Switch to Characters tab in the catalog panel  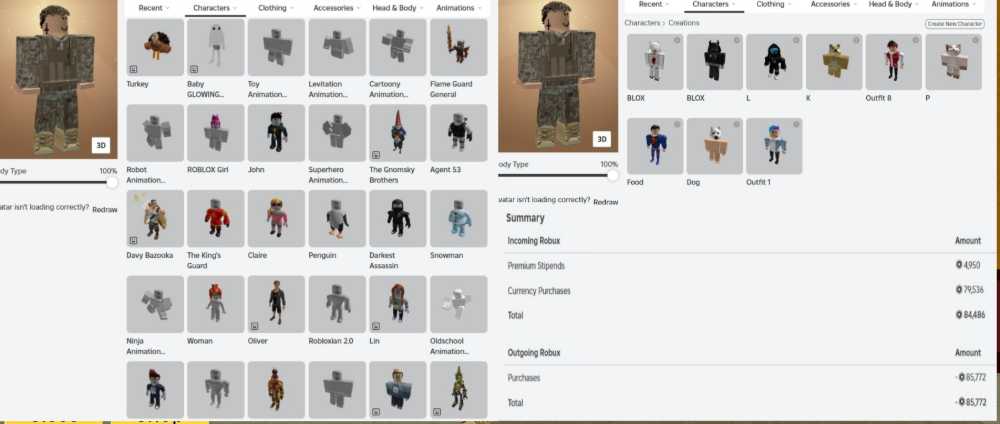[215, 8]
